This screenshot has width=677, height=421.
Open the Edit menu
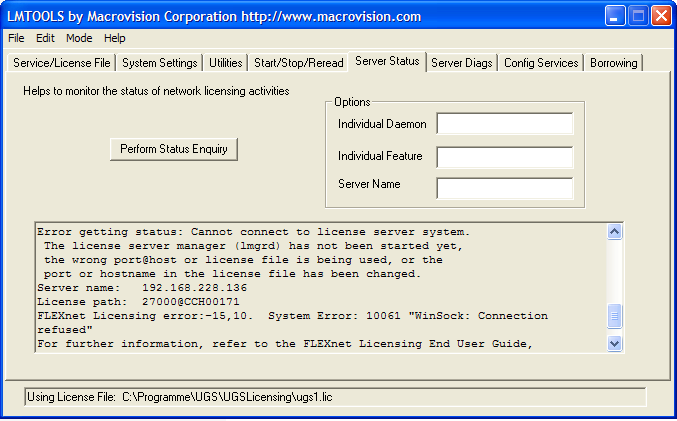point(45,38)
